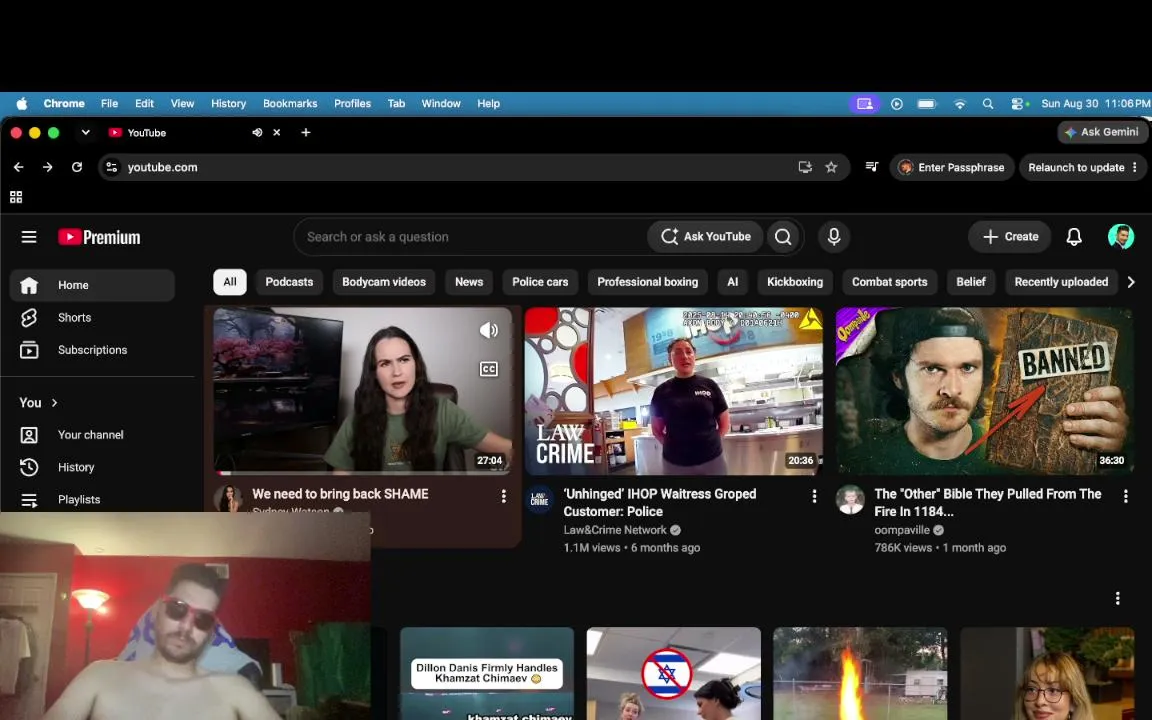
Task: Open Playlists in the sidebar
Action: tap(92, 500)
